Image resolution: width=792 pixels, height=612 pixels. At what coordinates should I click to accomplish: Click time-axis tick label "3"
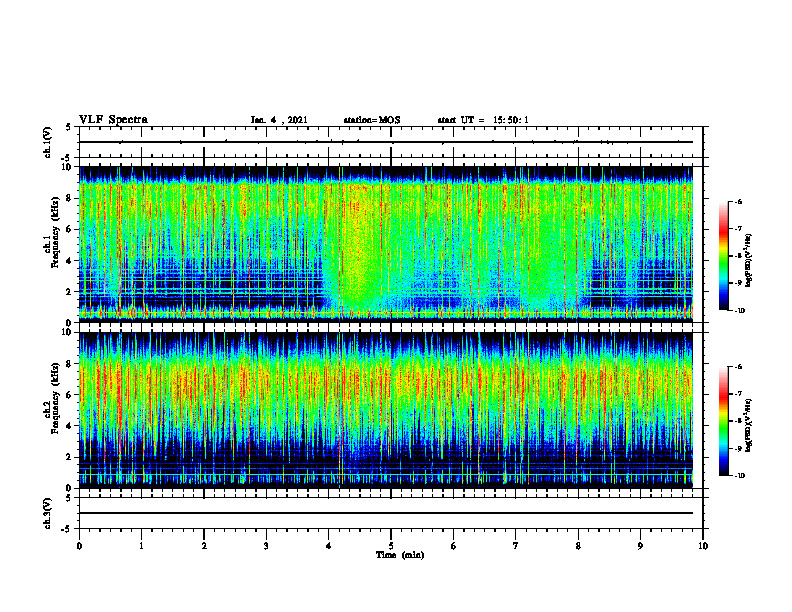coord(266,546)
